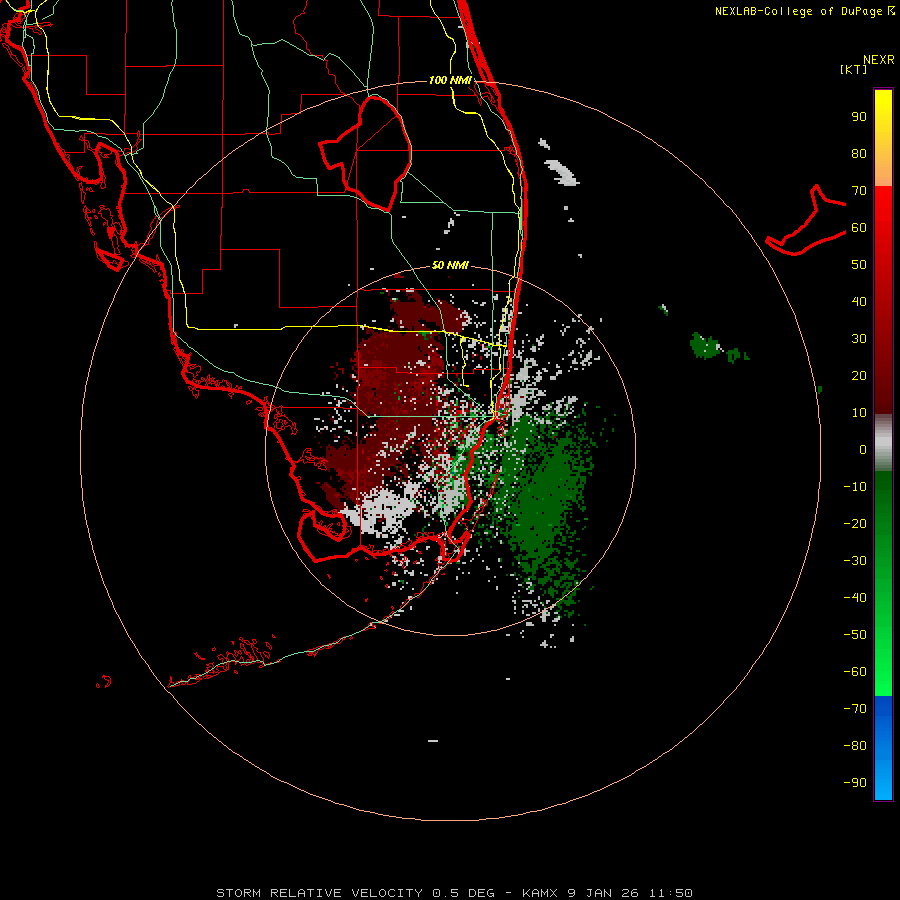Viewport: 900px width, 900px height.
Task: Click the 80 value on the velocity scale
Action: (859, 153)
